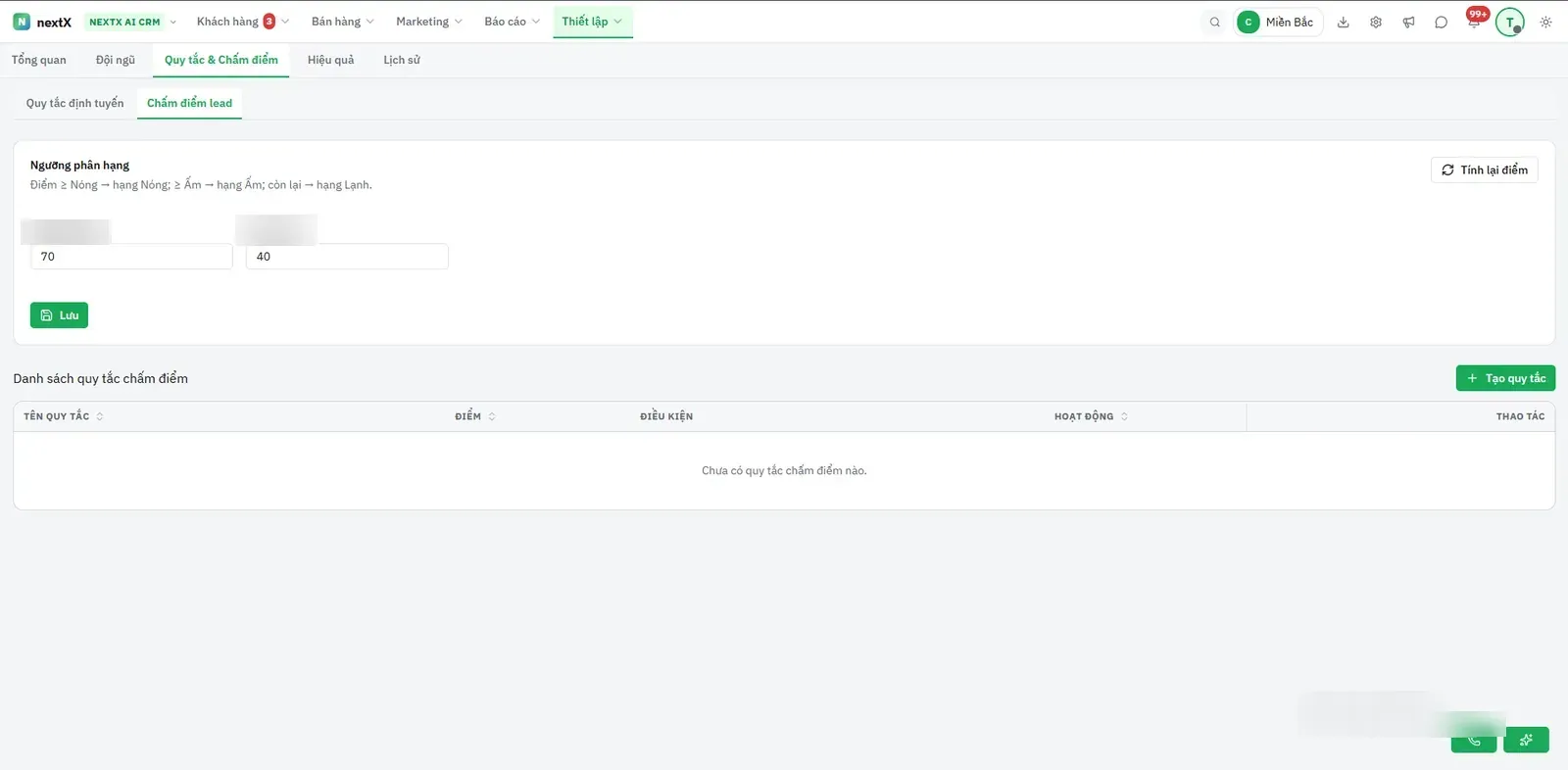
Task: Select the Chấm điểm lead sub-tab
Action: click(x=190, y=103)
